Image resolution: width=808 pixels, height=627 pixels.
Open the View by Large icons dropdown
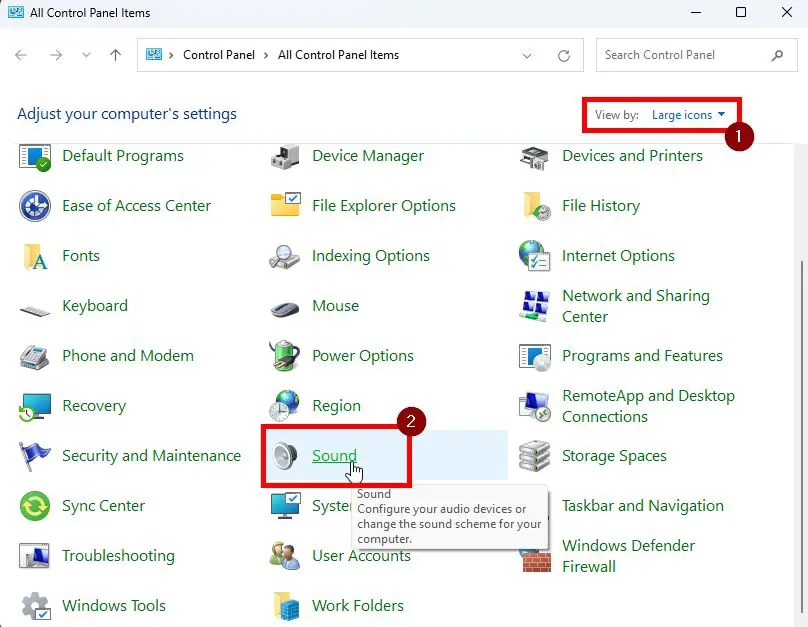click(688, 115)
